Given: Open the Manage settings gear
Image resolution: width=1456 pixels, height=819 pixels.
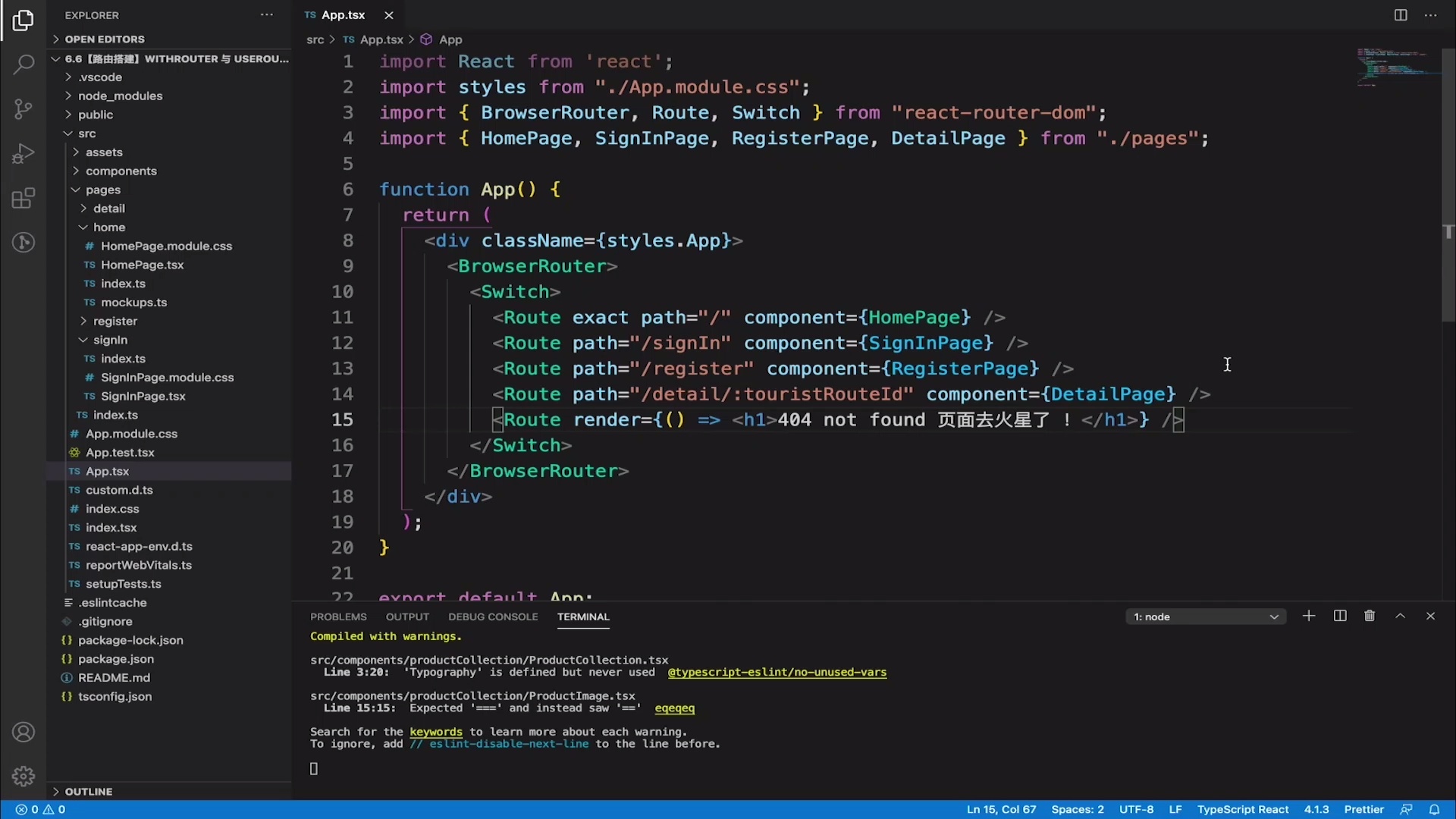Looking at the screenshot, I should 23,776.
